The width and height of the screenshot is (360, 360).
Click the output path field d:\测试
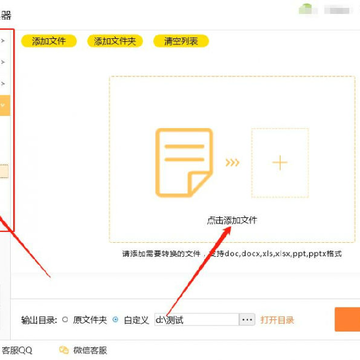click(x=197, y=320)
